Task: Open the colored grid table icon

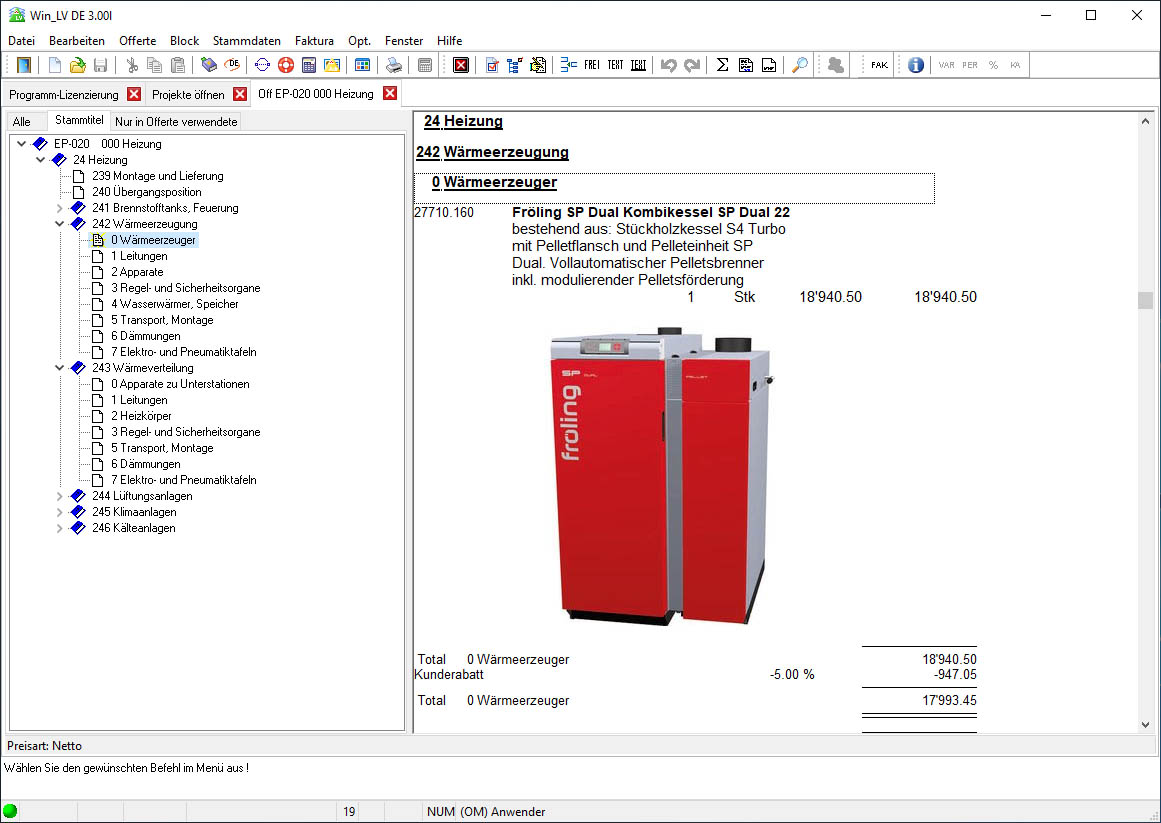Action: pyautogui.click(x=362, y=65)
